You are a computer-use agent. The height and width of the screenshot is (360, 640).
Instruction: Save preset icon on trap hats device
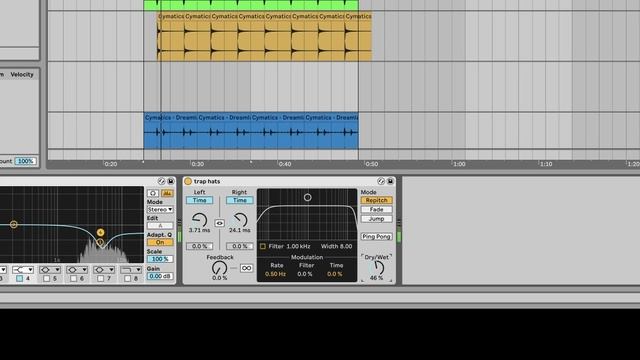[390, 181]
